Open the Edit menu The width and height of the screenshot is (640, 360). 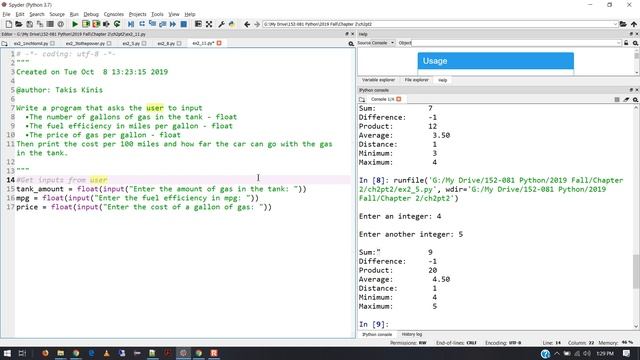(20, 14)
